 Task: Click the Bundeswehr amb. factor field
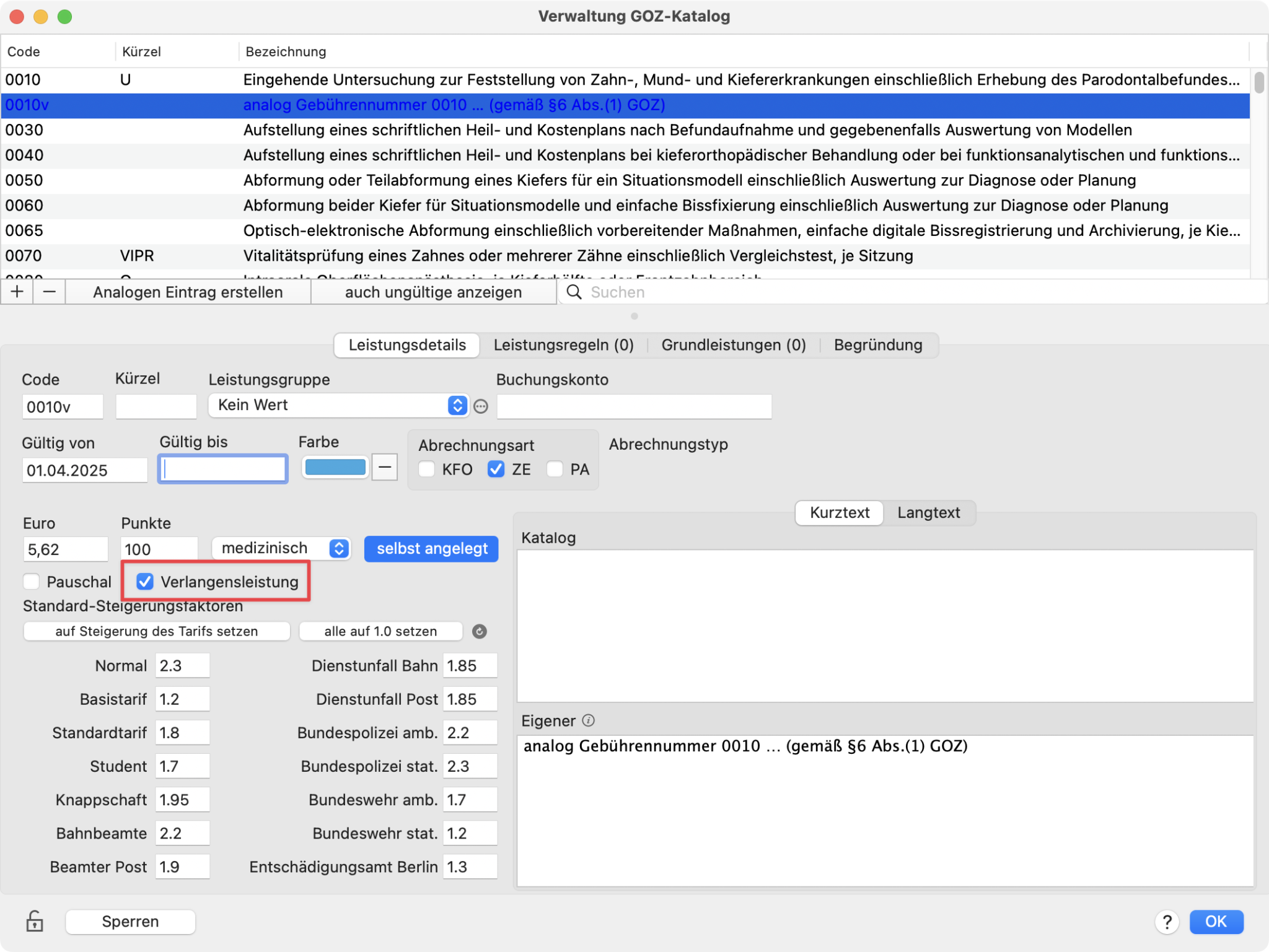pos(470,800)
